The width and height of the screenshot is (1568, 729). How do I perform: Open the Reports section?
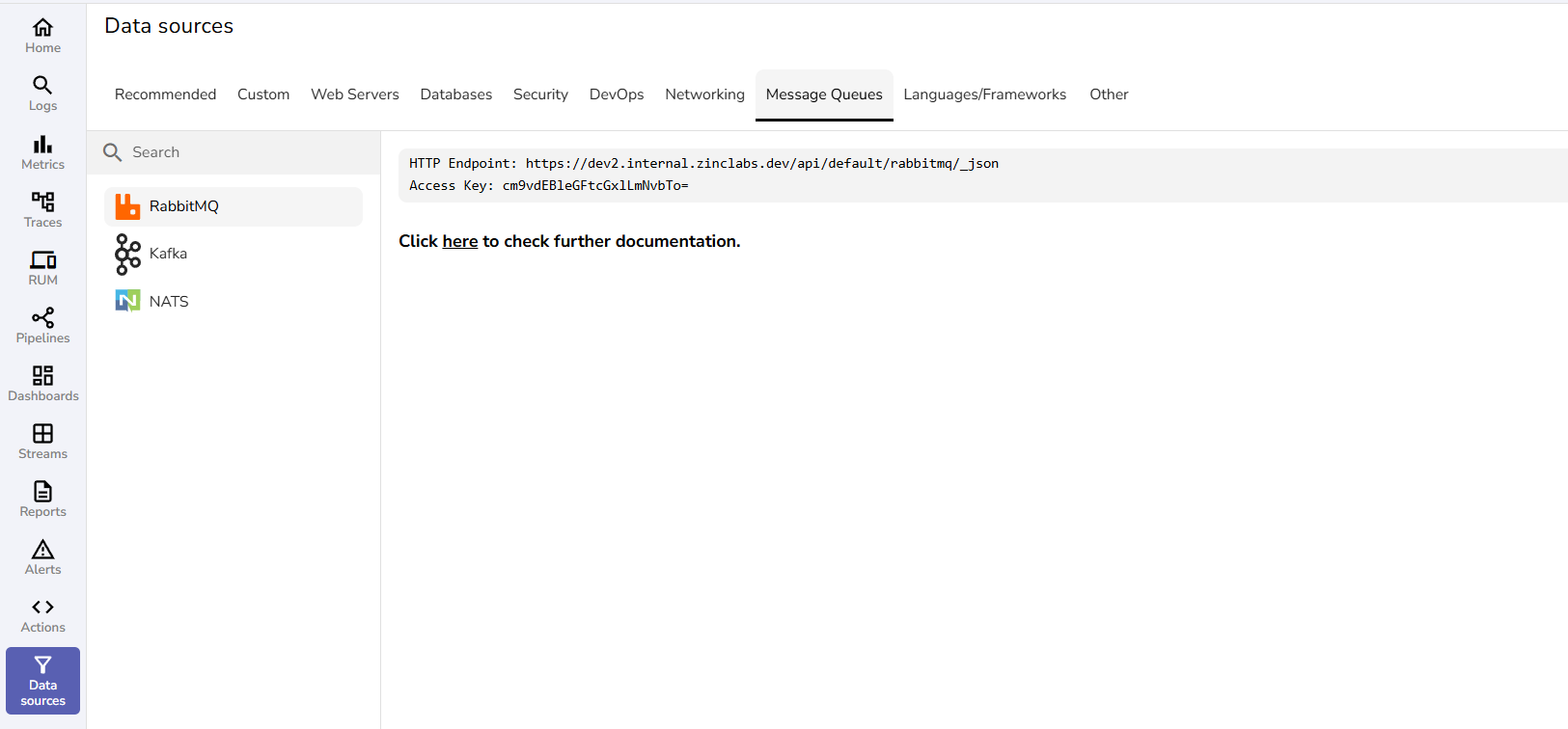pos(42,499)
